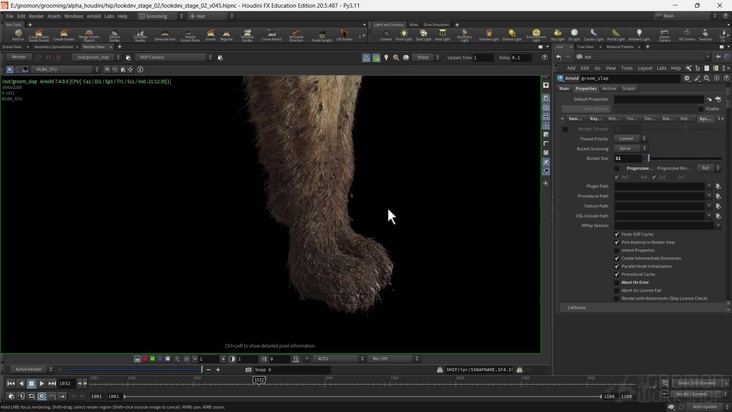732x412 pixels.
Task: Open the /out/groom_slap ROP dropdown
Action: [x=96, y=57]
